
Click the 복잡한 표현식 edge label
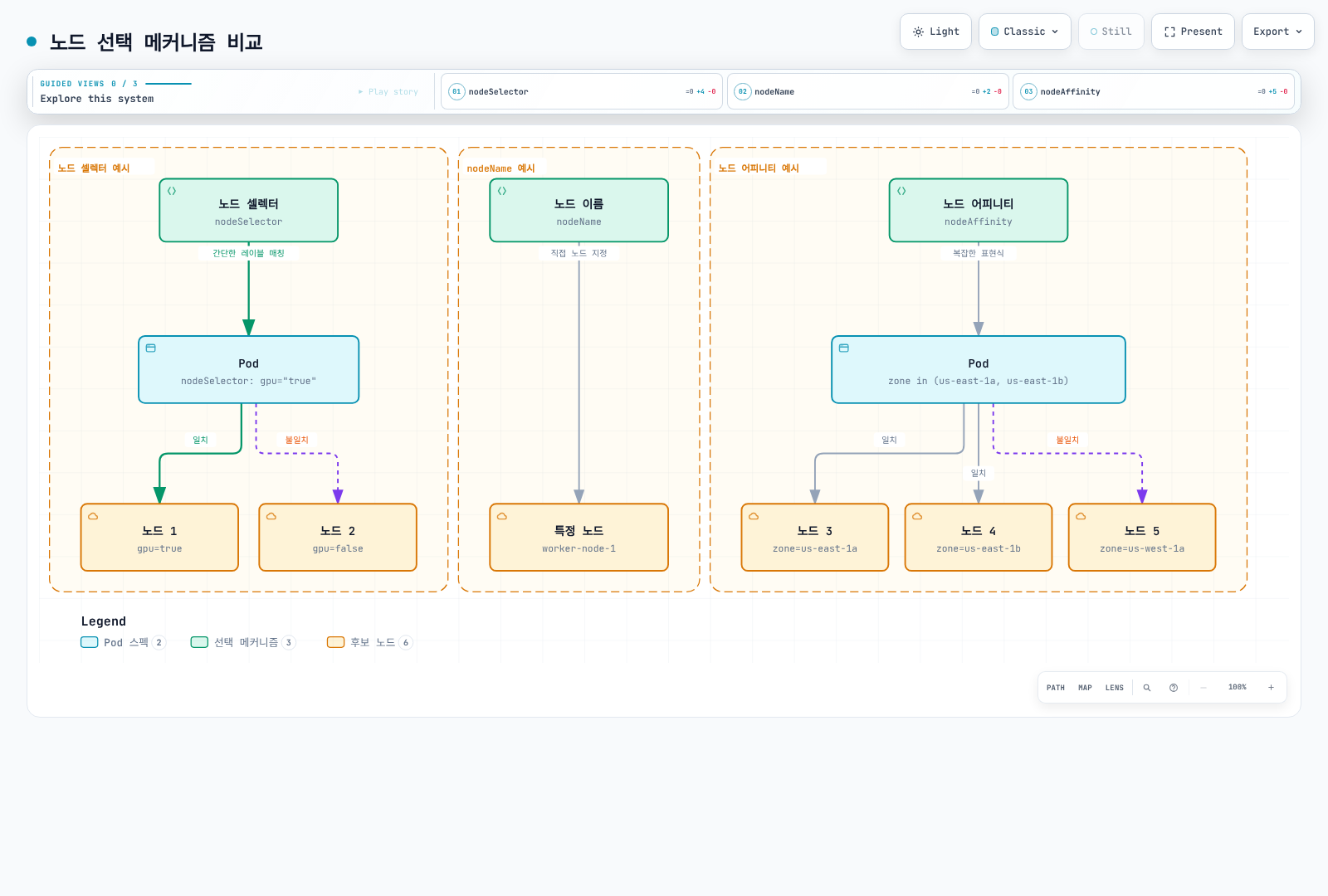point(979,253)
